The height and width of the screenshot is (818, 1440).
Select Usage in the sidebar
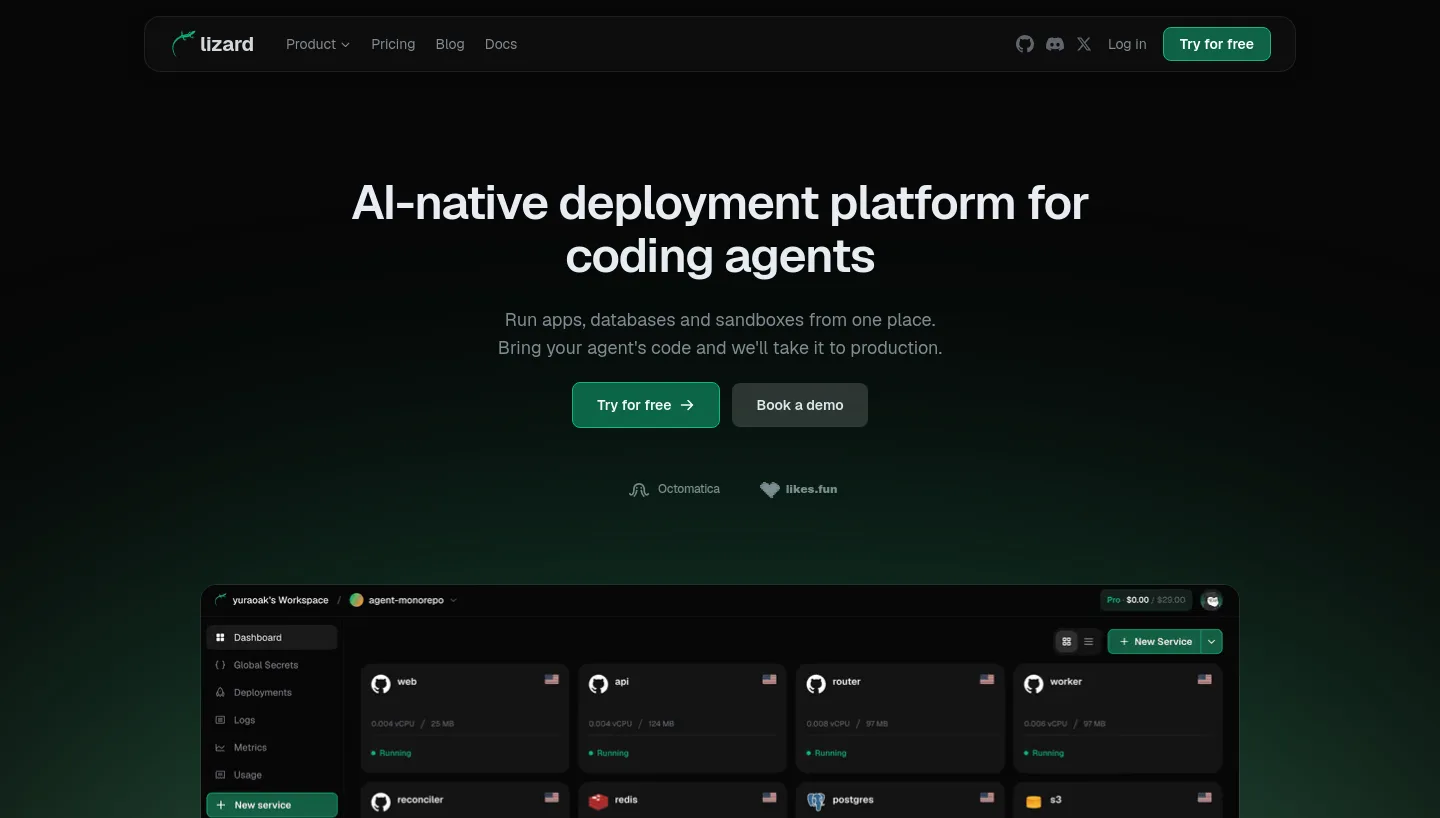click(x=272, y=775)
